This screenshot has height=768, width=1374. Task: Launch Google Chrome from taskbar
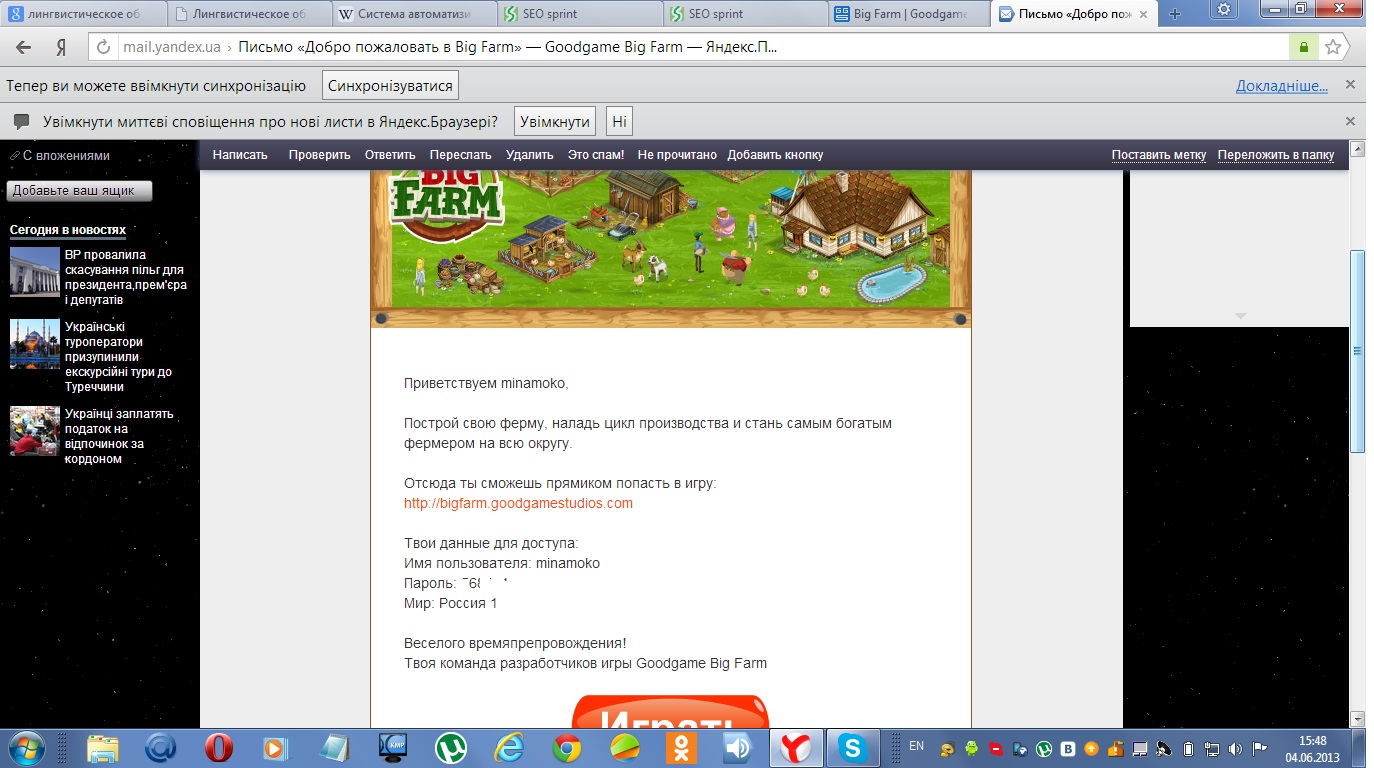(x=567, y=748)
